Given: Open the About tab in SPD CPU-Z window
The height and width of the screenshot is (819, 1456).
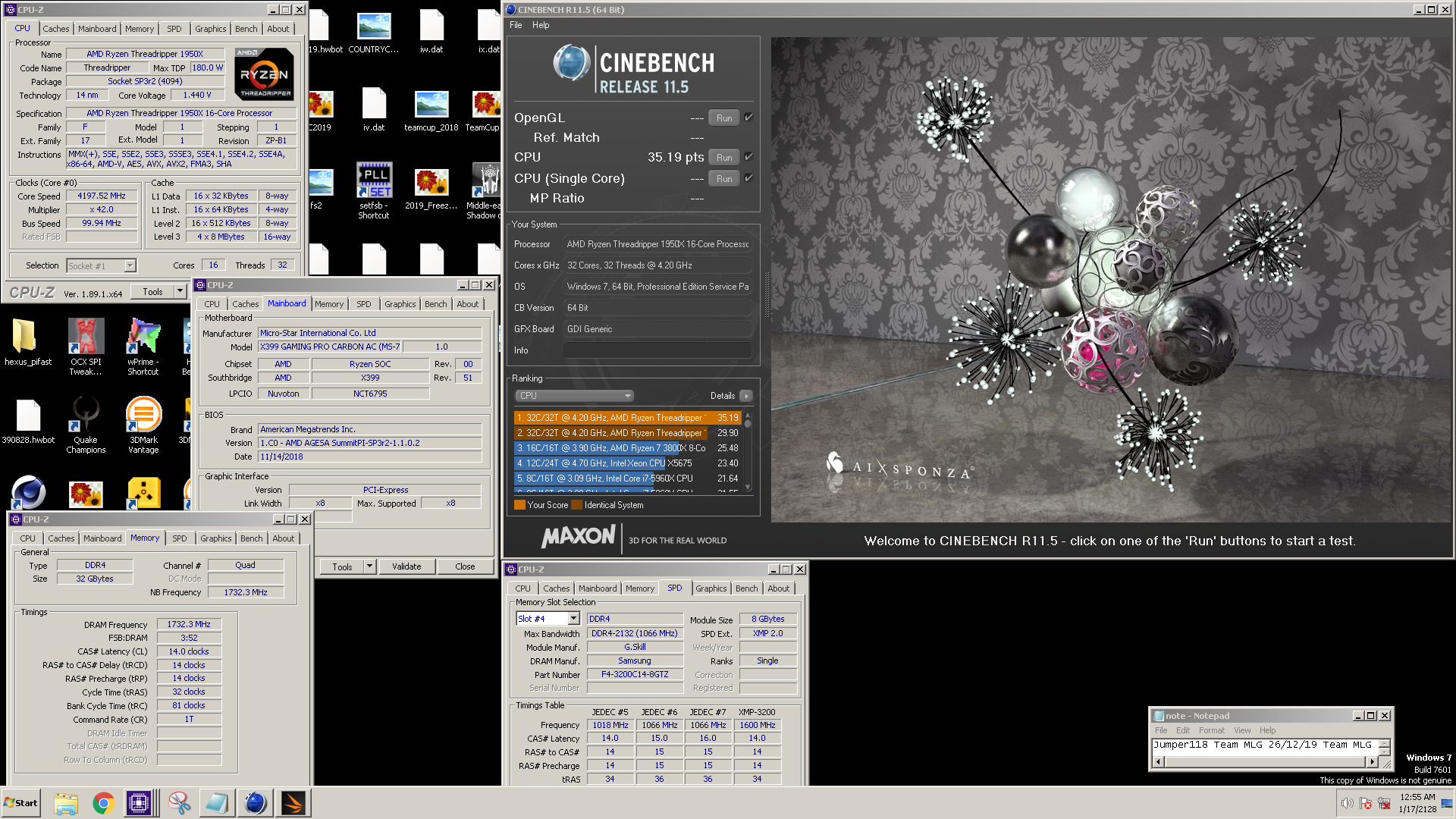Looking at the screenshot, I should (x=778, y=588).
